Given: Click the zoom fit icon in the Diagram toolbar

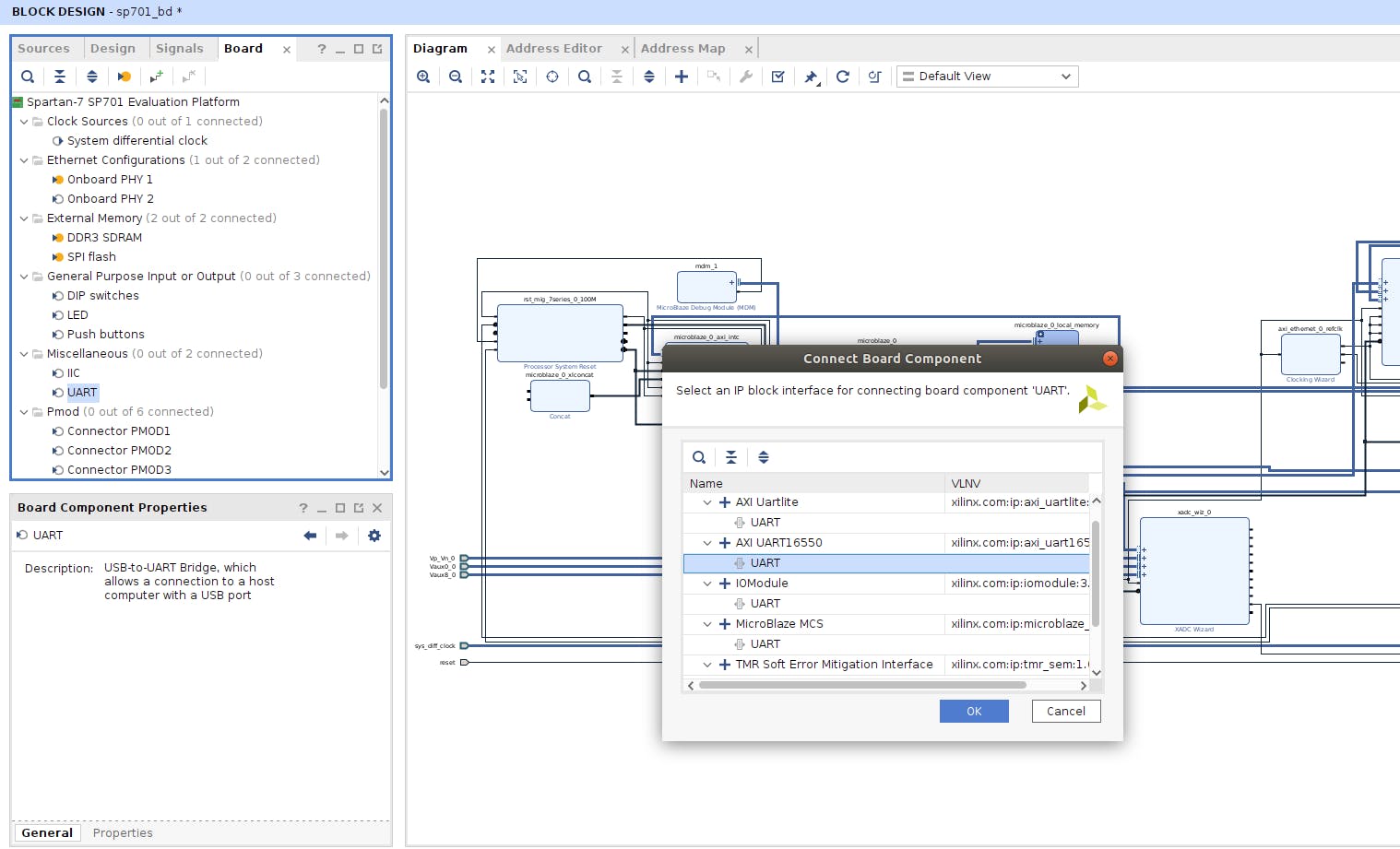Looking at the screenshot, I should (488, 77).
